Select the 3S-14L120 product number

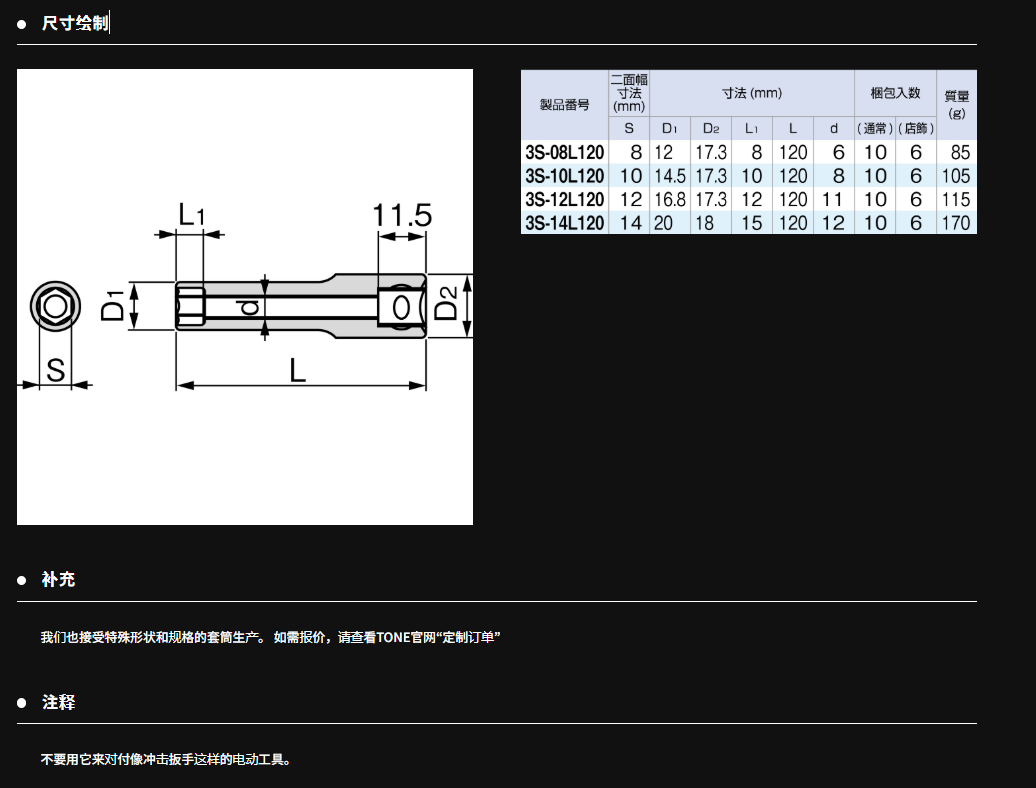pos(565,222)
